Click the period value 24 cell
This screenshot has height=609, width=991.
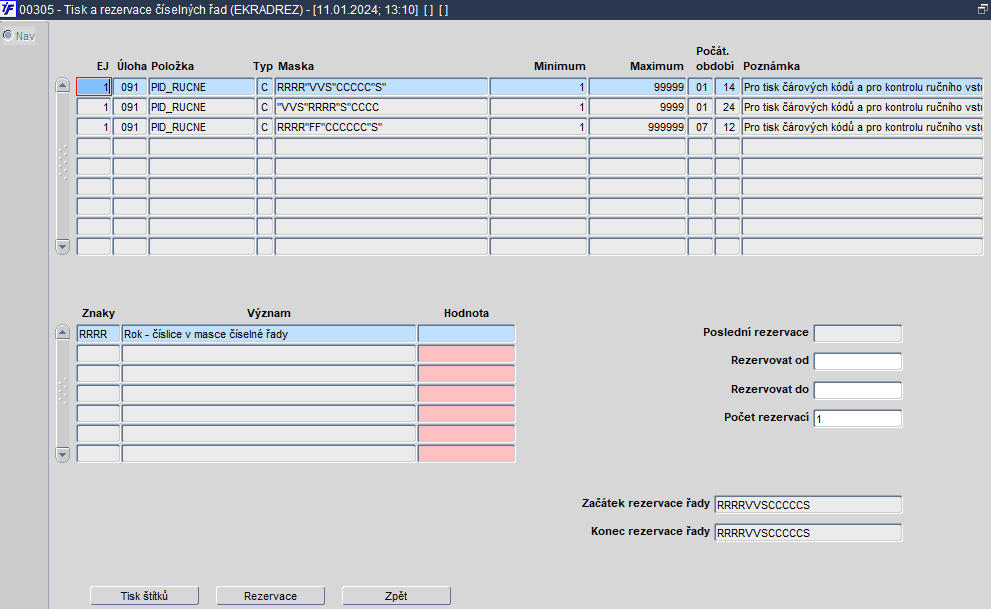[727, 107]
